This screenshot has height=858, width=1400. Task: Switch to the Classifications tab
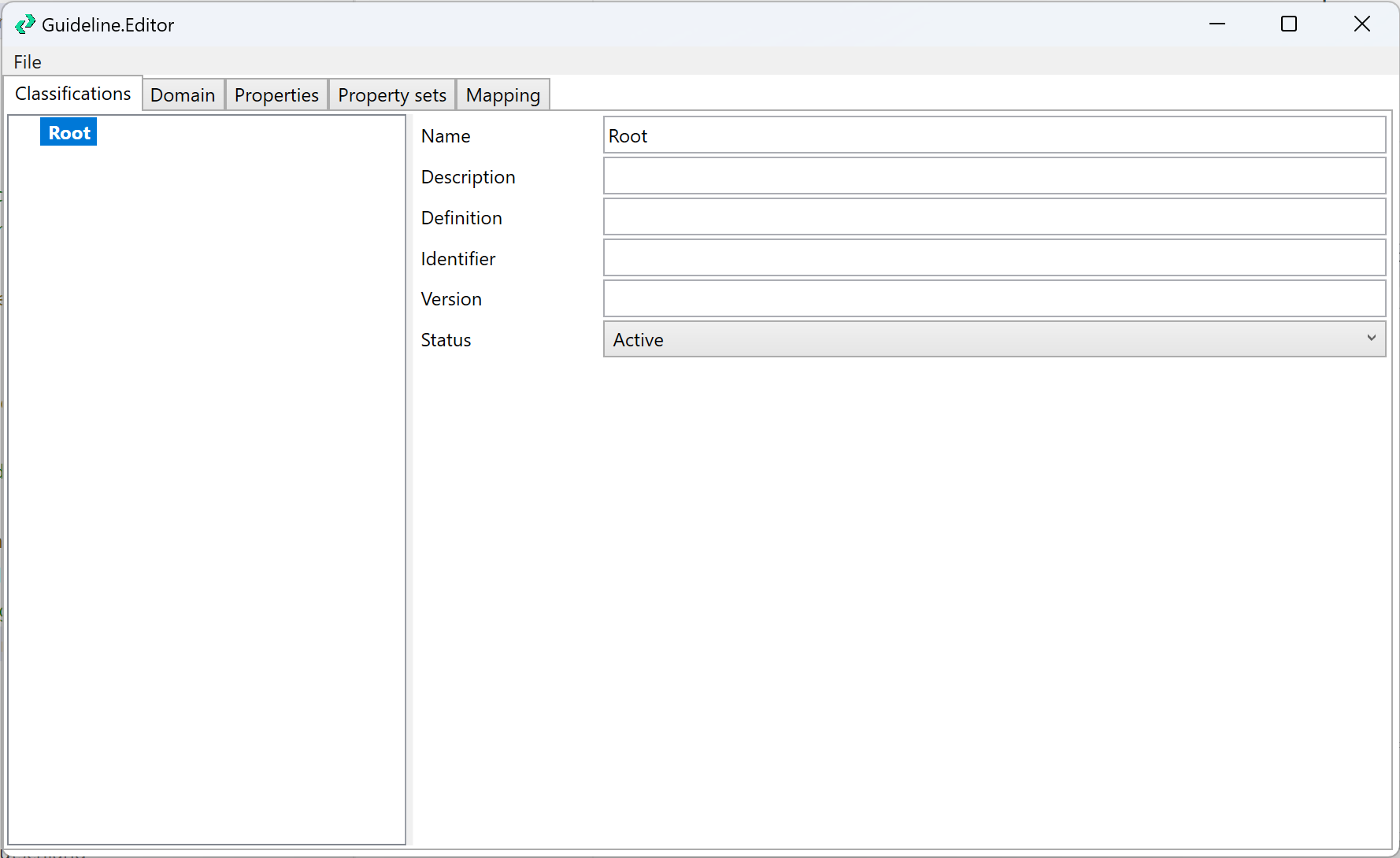click(x=73, y=94)
